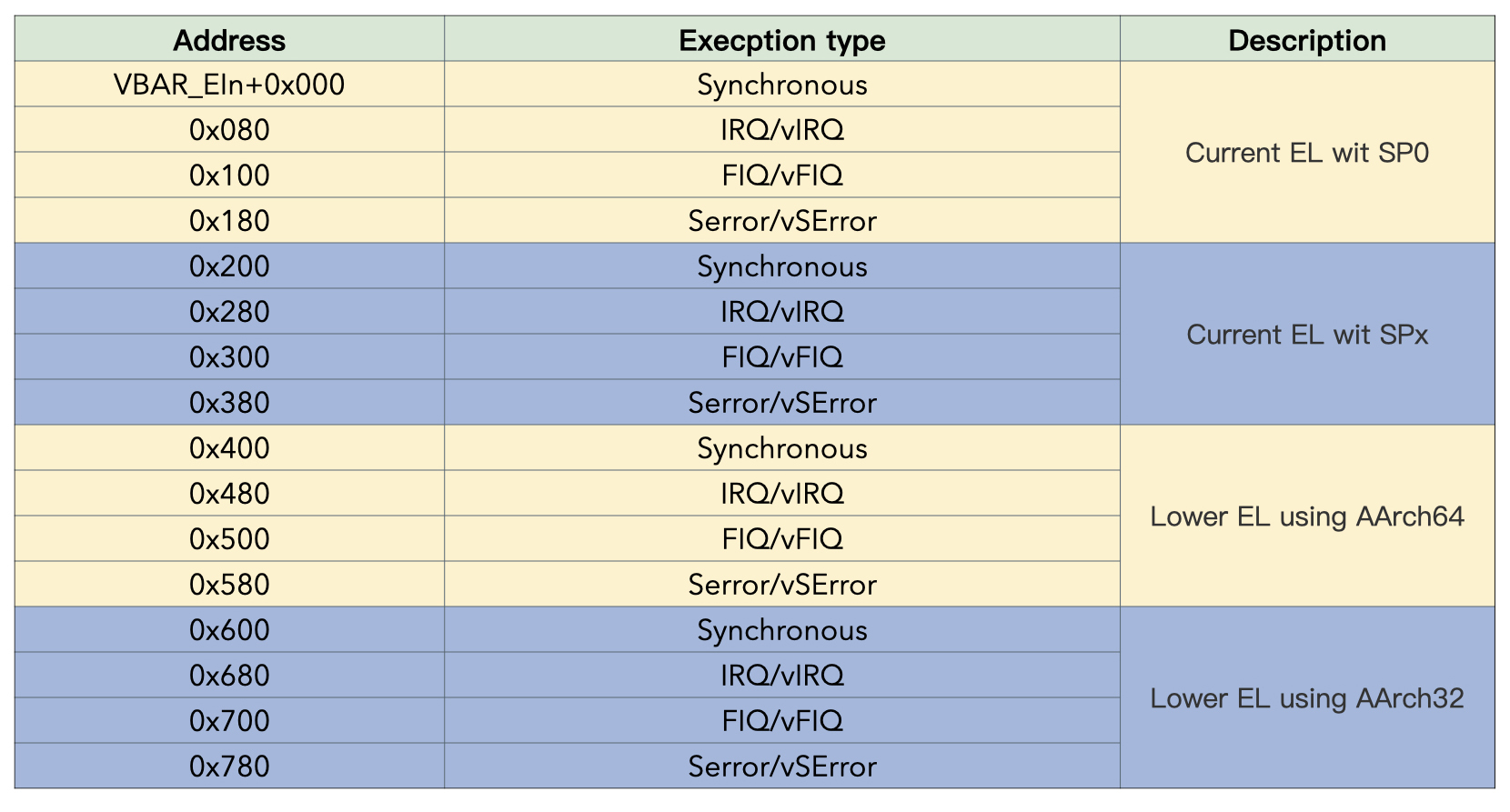Click the Address column header
This screenshot has height=812, width=1510.
[x=229, y=40]
